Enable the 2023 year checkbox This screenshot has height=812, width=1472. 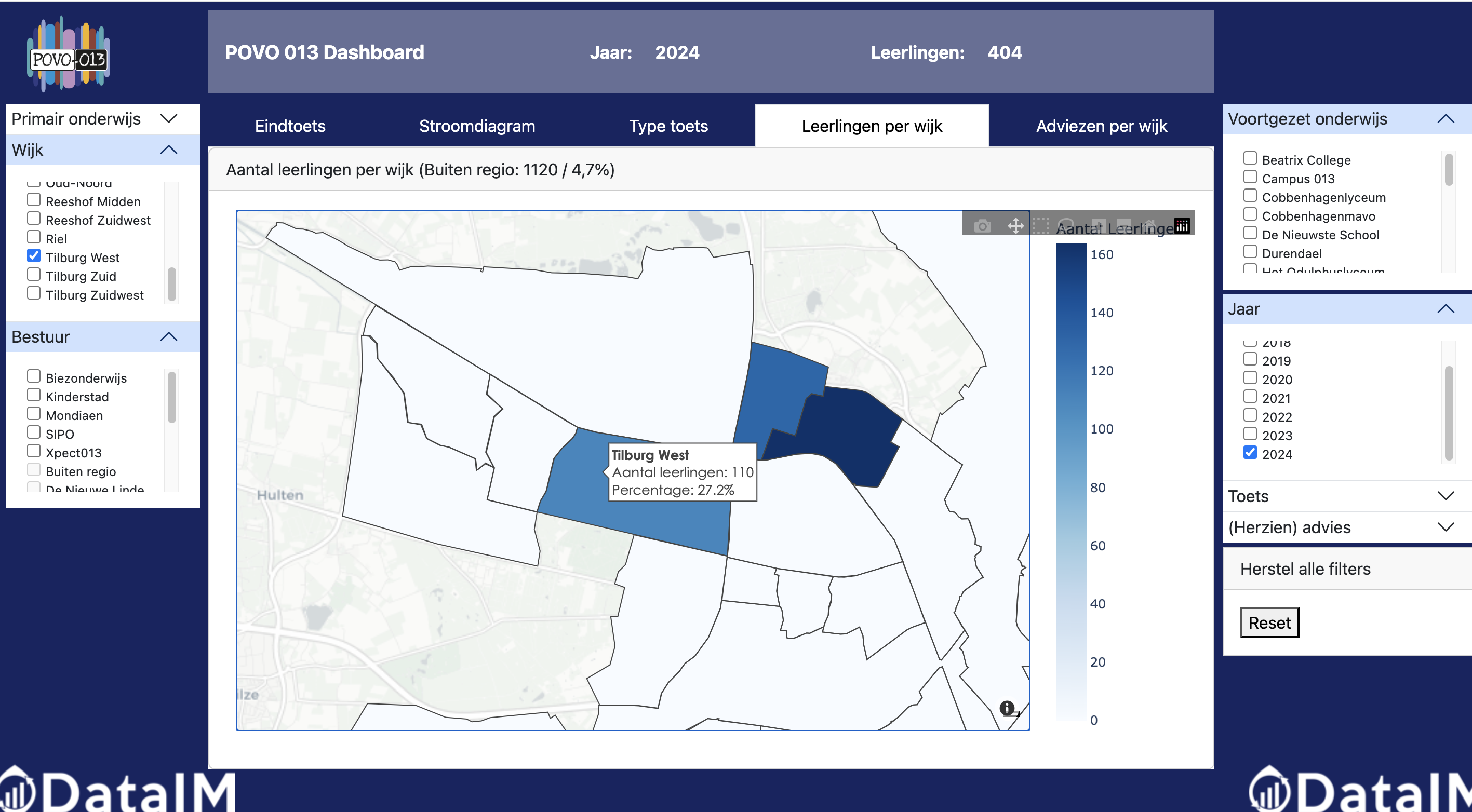(1250, 434)
